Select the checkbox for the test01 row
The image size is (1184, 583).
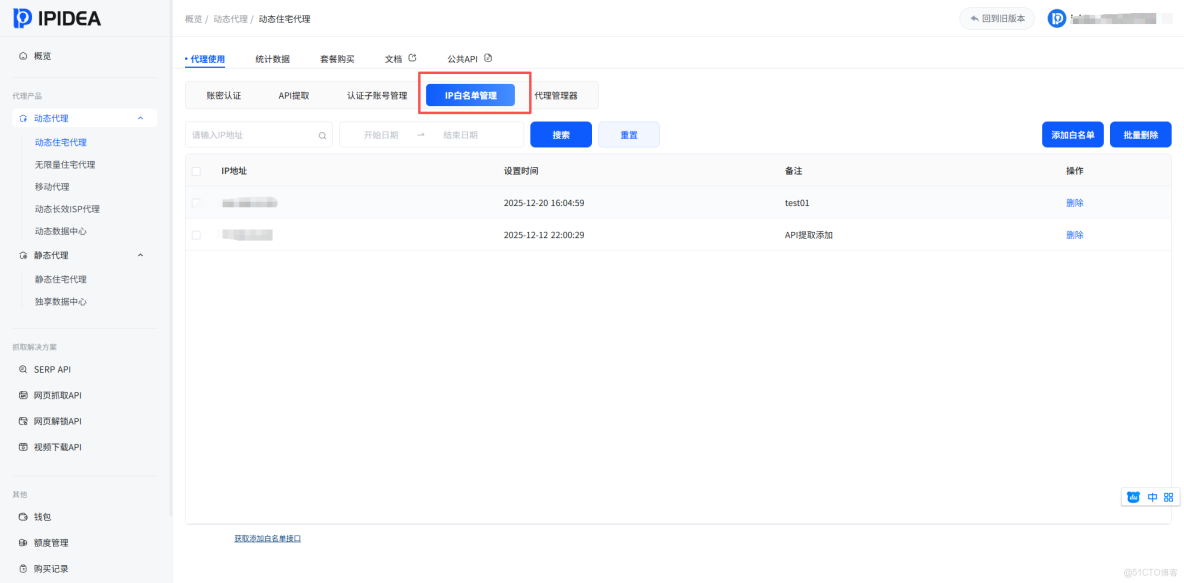pyautogui.click(x=196, y=203)
